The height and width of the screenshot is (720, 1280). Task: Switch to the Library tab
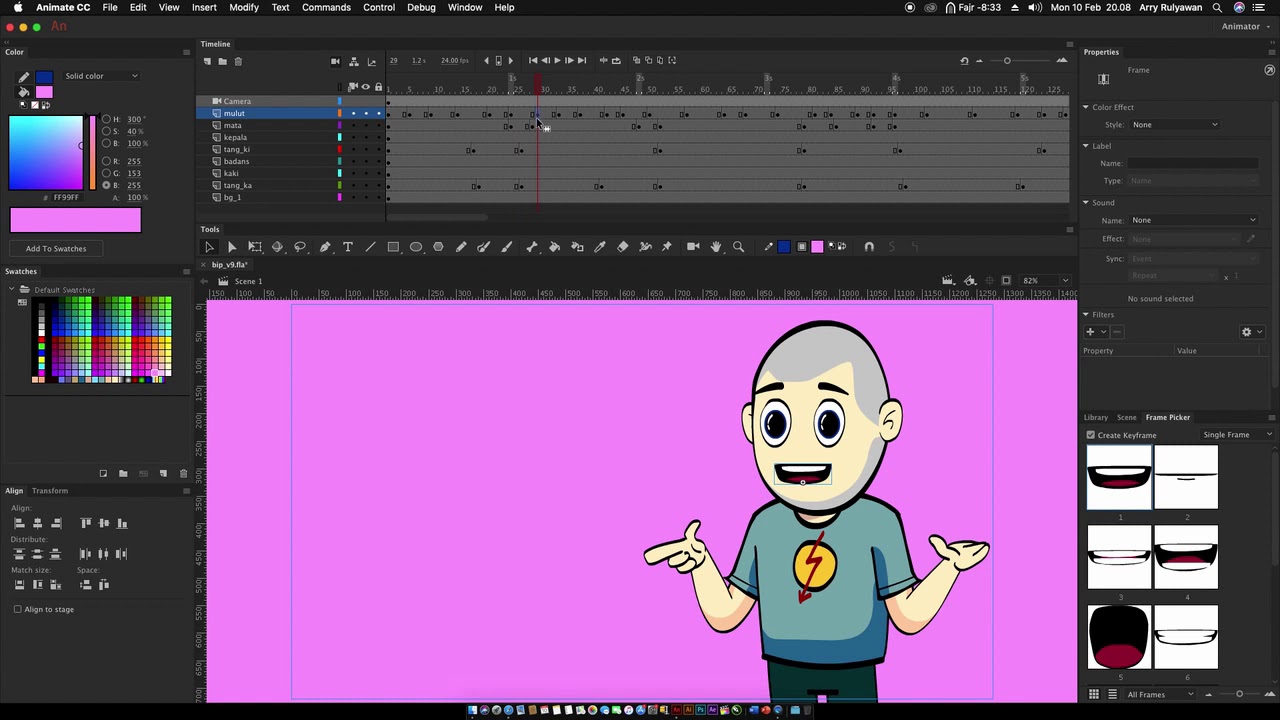click(x=1096, y=417)
